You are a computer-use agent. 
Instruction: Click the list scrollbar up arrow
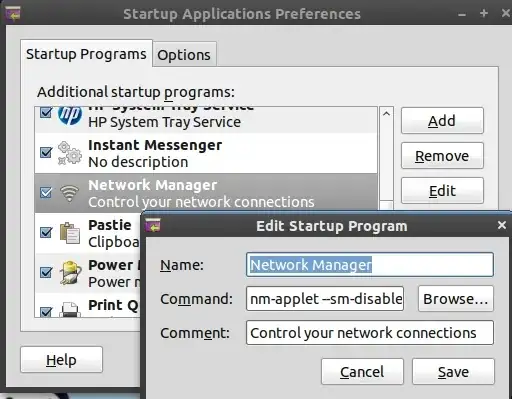click(x=386, y=114)
